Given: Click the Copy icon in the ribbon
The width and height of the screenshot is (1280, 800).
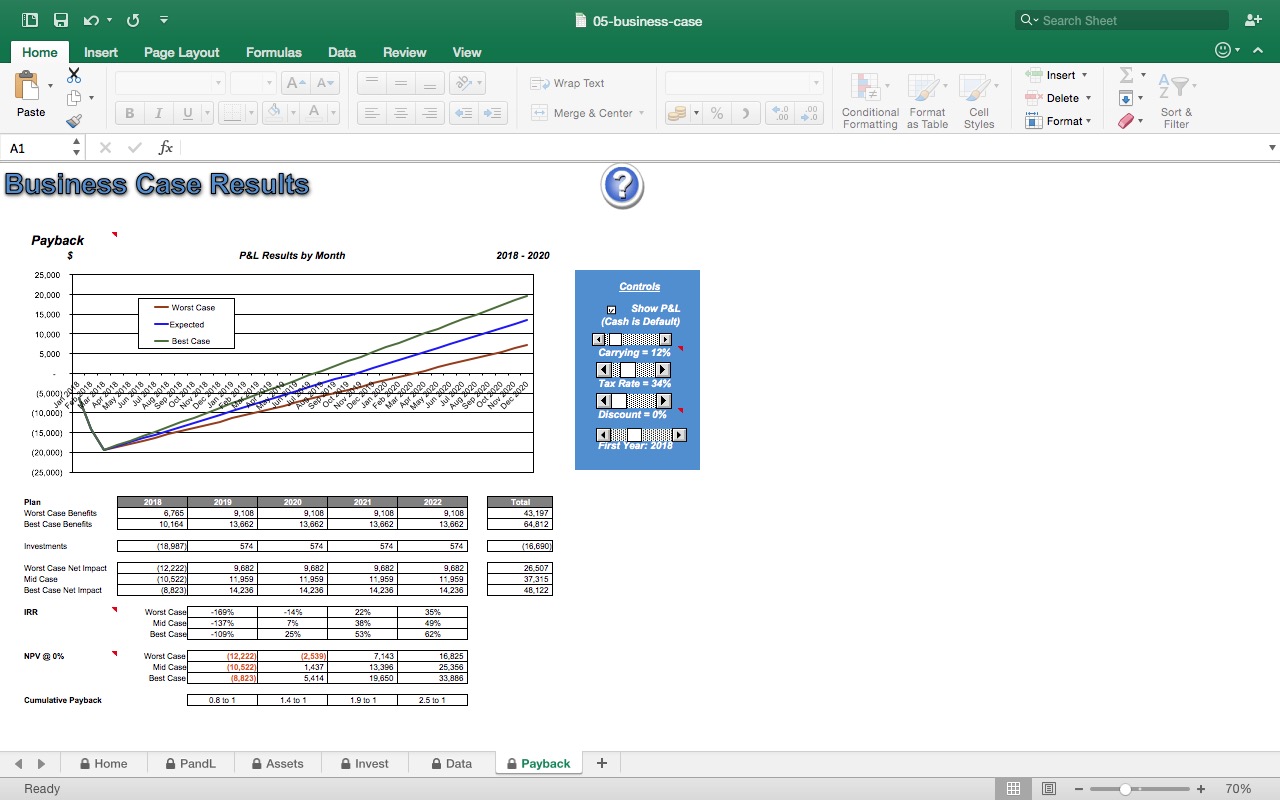Looking at the screenshot, I should point(74,98).
